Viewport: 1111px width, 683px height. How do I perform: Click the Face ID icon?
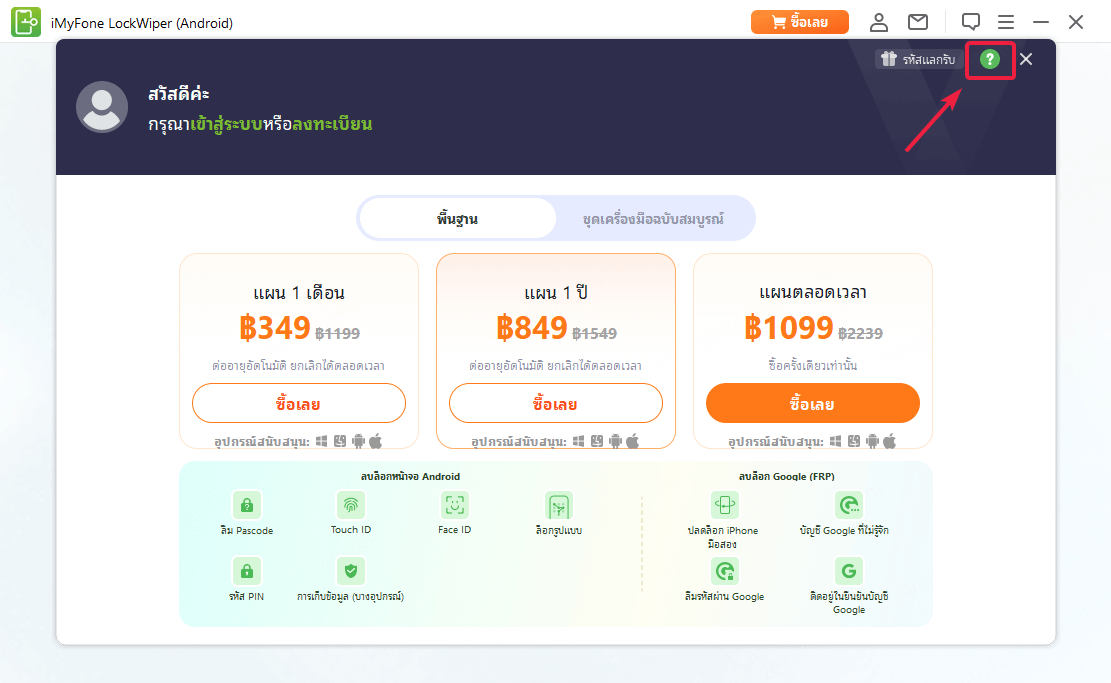pyautogui.click(x=454, y=505)
